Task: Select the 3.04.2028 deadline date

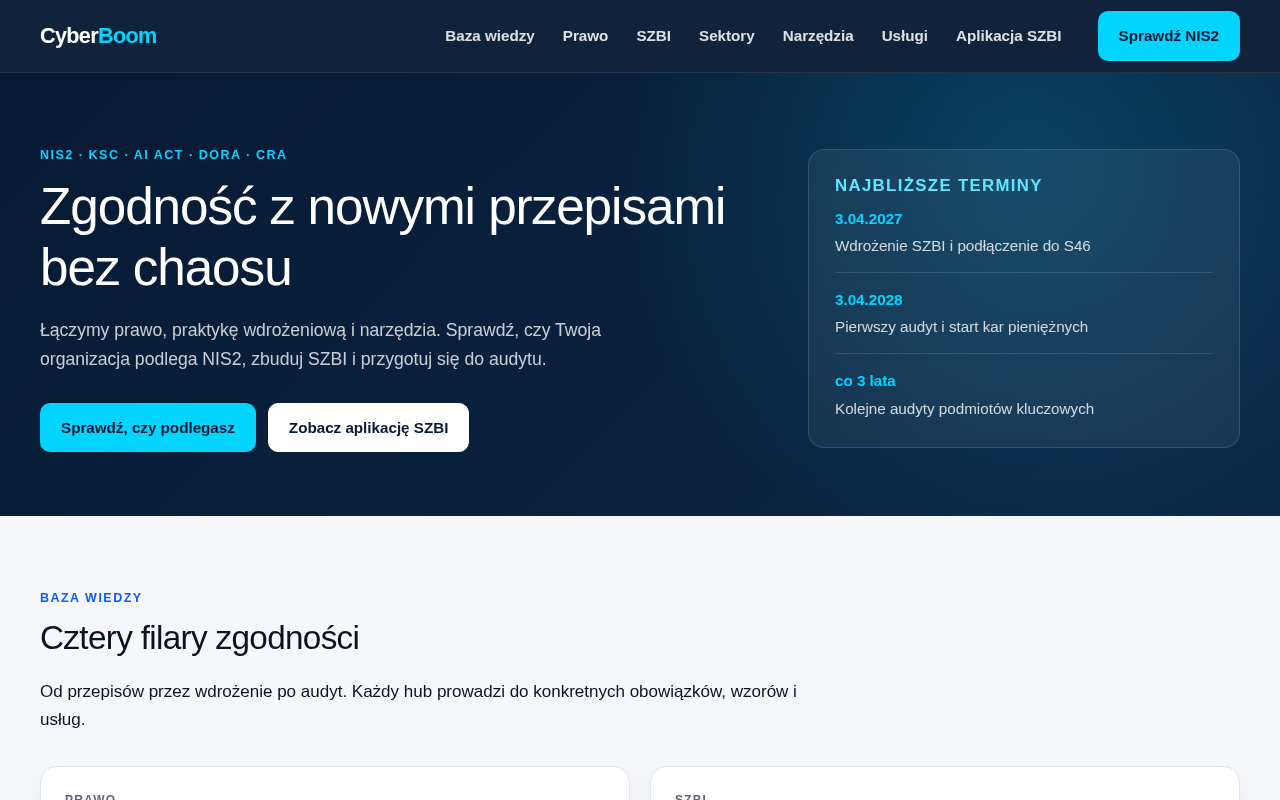Action: 869,299
